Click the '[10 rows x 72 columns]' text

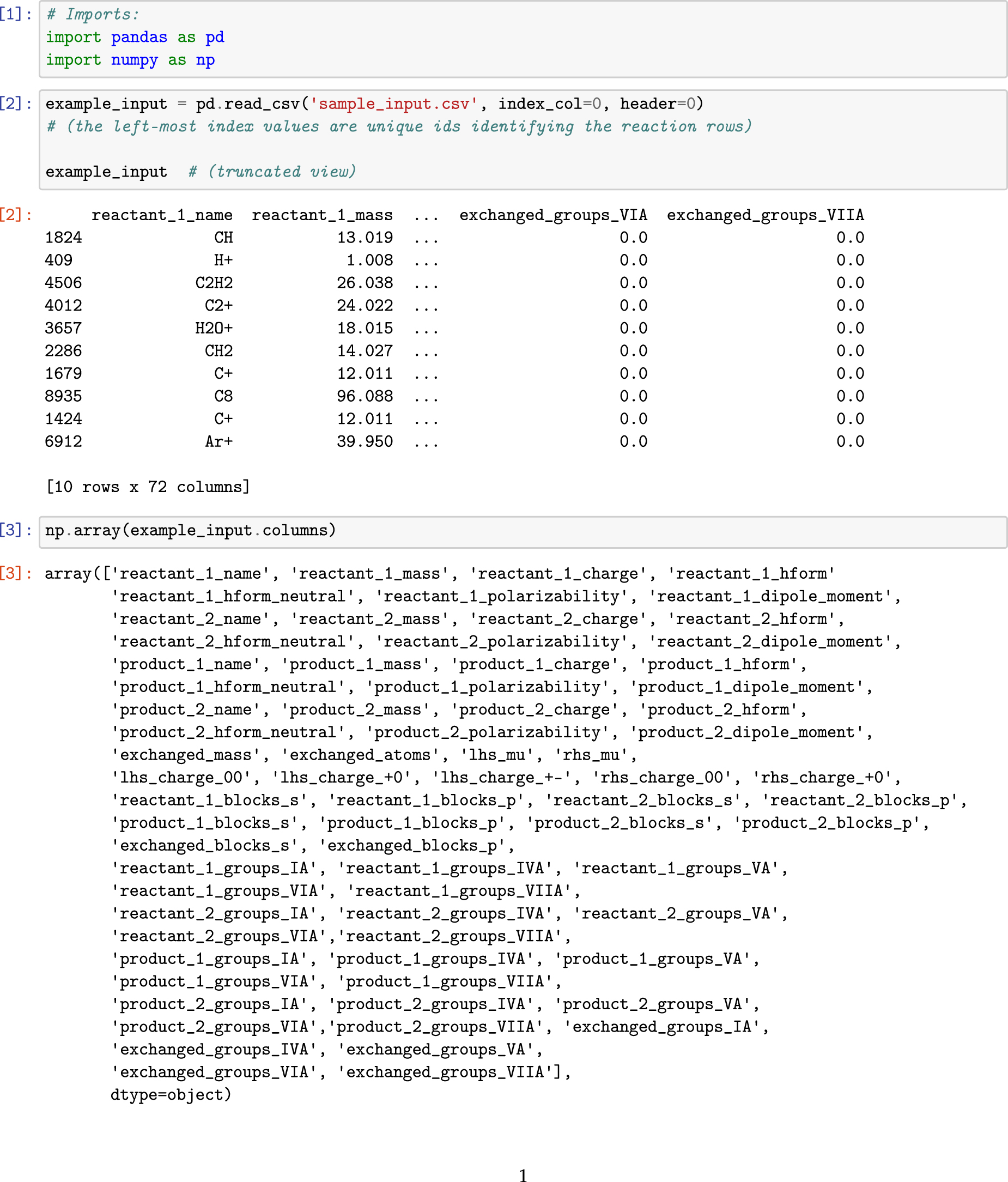[x=149, y=486]
